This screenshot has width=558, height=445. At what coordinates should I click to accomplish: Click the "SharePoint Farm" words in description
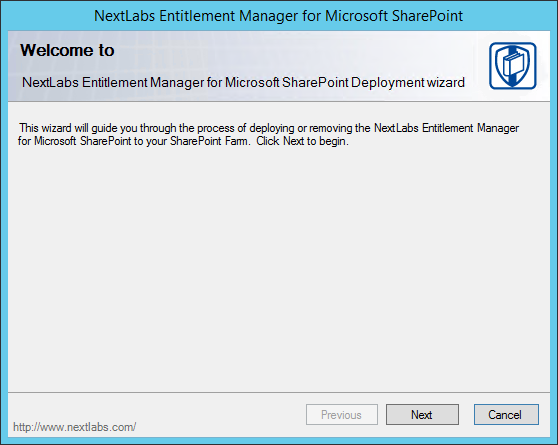coord(210,141)
